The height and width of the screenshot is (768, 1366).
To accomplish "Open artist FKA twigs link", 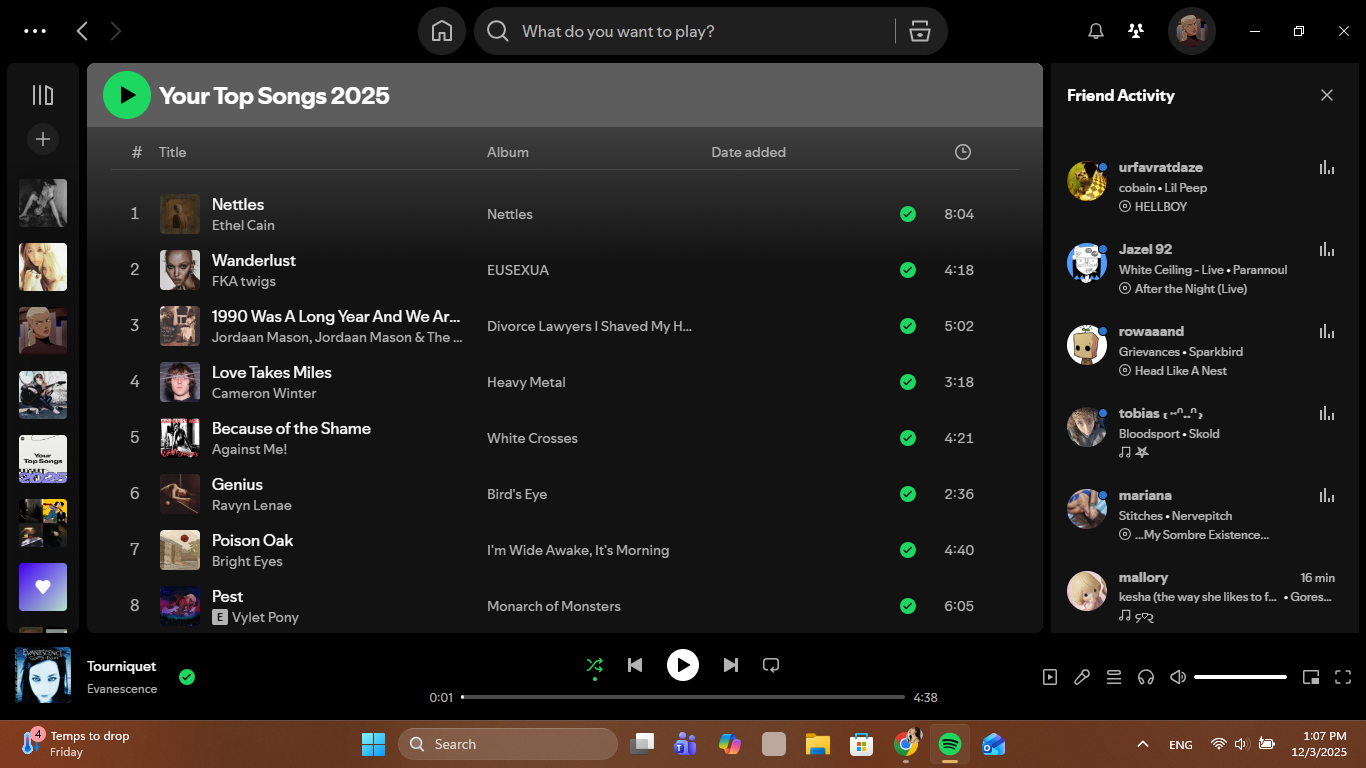I will (x=244, y=281).
